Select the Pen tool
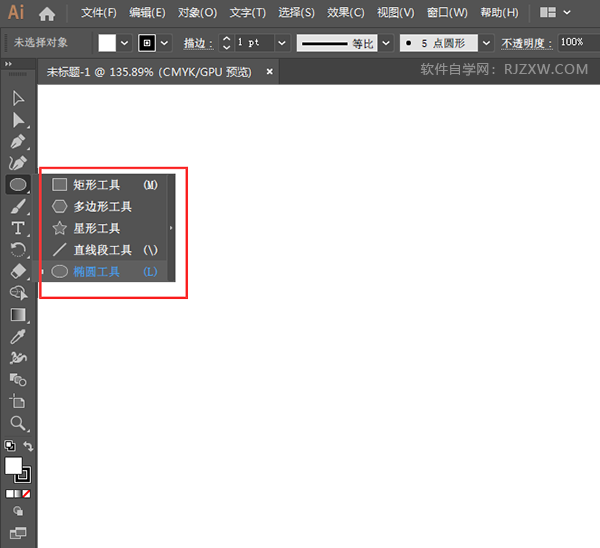 point(18,141)
